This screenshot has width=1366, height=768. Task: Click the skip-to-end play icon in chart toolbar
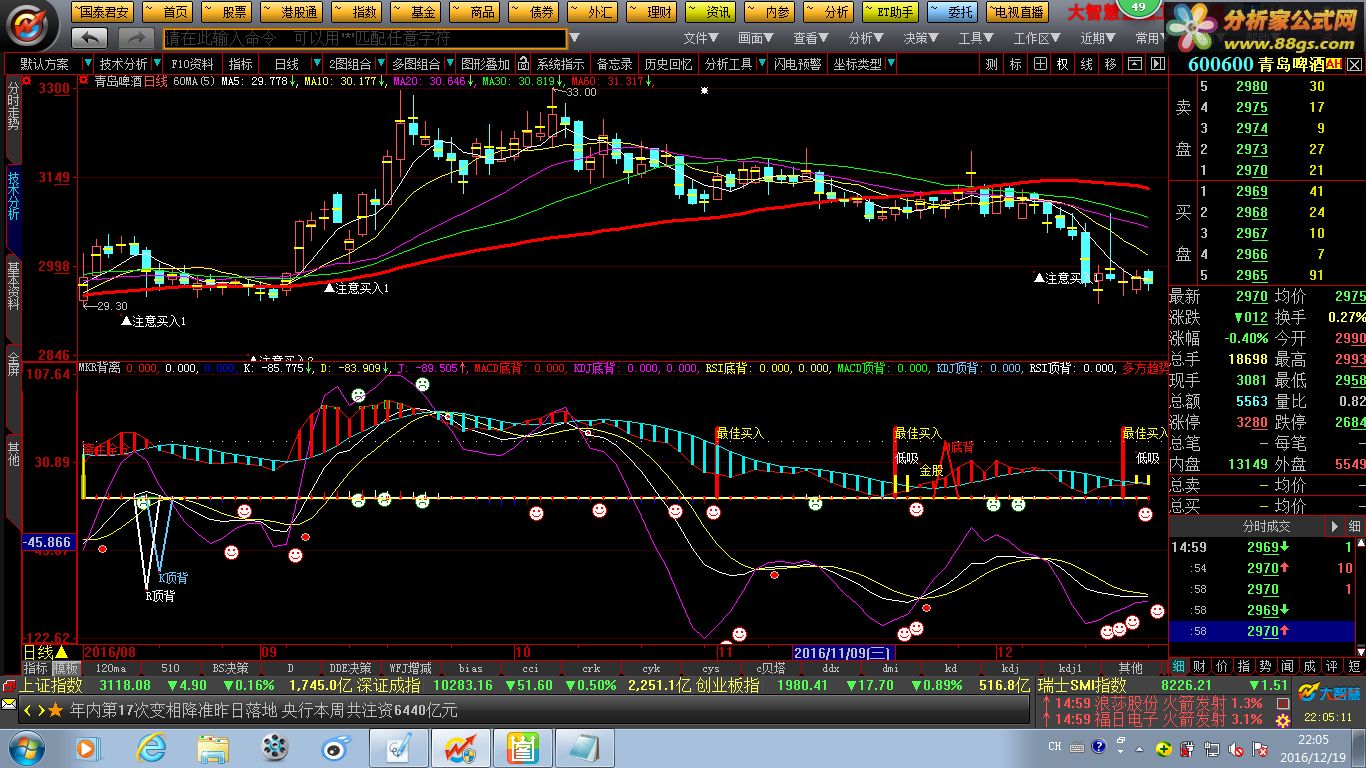coord(1157,64)
